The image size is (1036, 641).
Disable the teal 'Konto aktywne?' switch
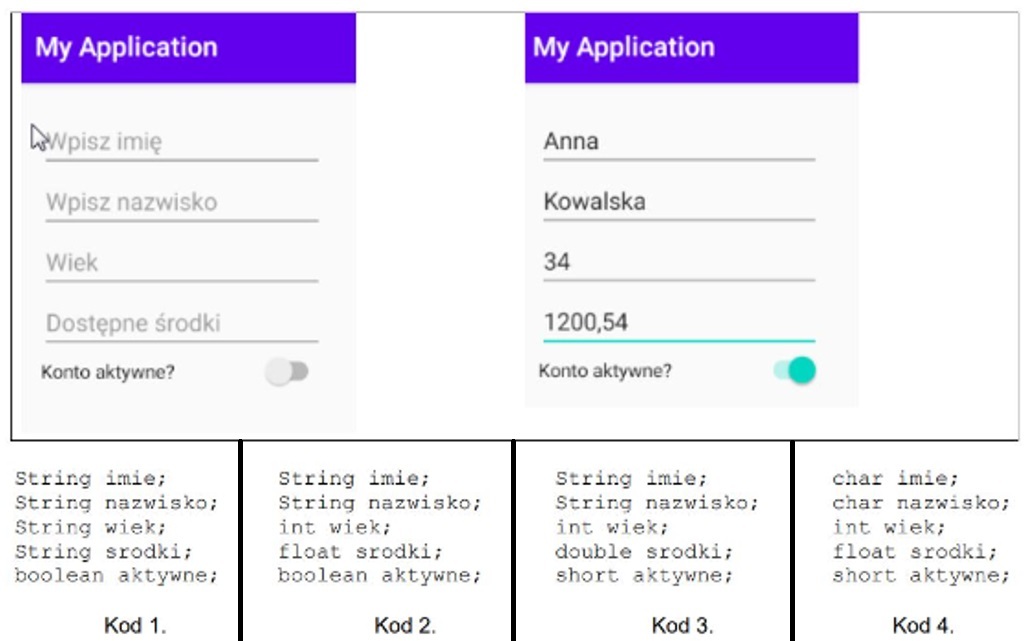[795, 370]
